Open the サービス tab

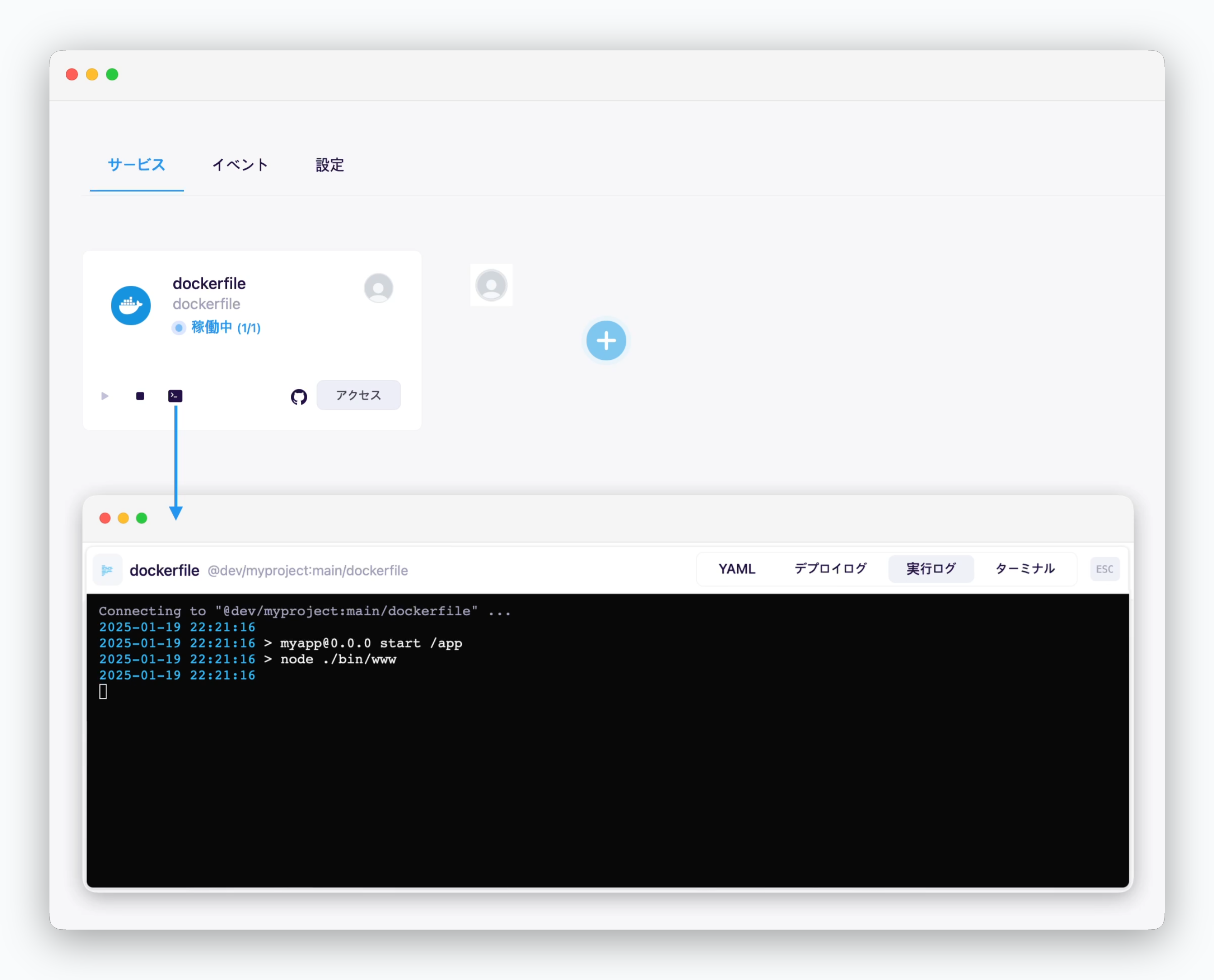[x=137, y=165]
